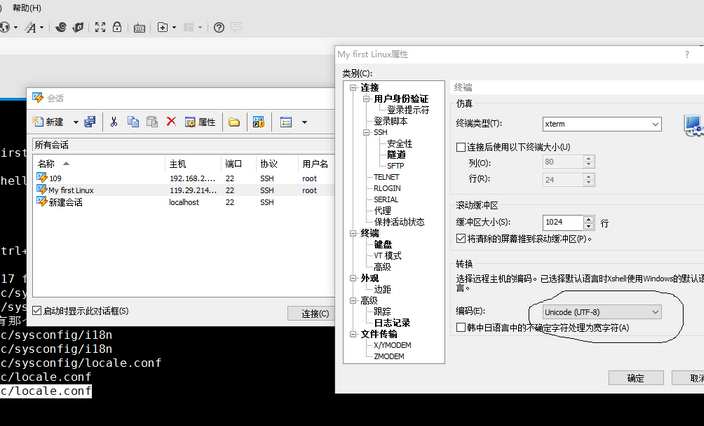The width and height of the screenshot is (704, 426).
Task: Open session 属性 (Properties) toolbar button
Action: [x=198, y=122]
